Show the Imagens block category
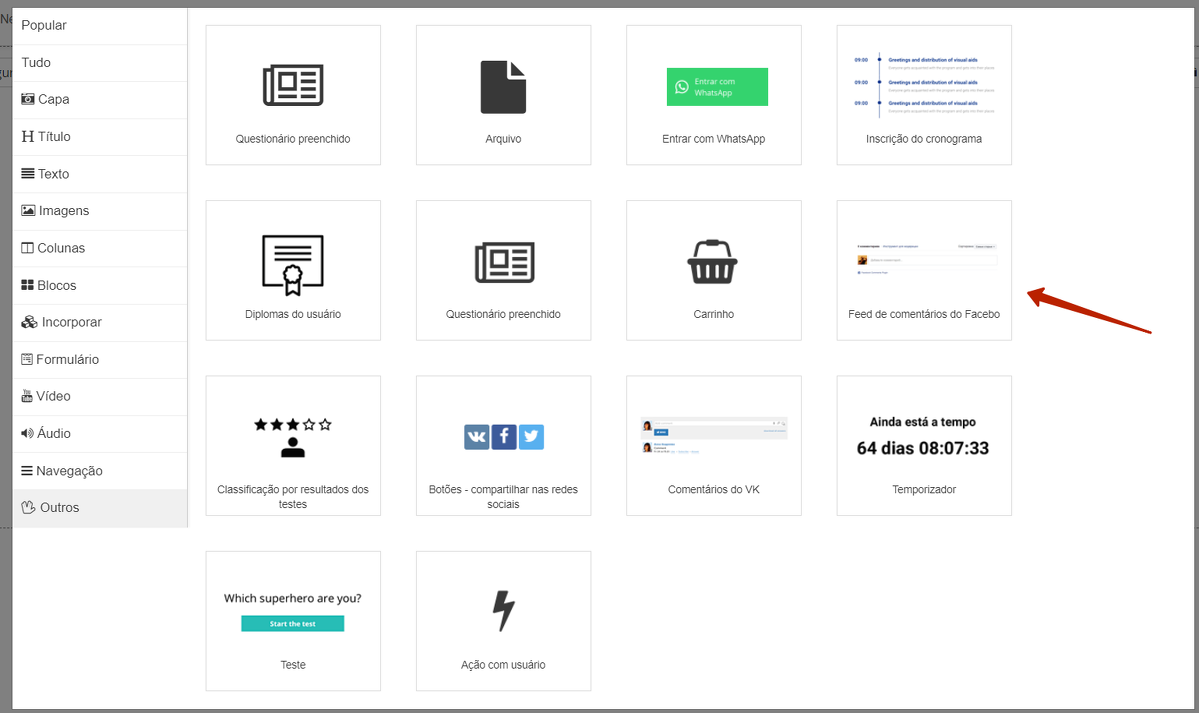Image resolution: width=1199 pixels, height=713 pixels. pos(63,211)
